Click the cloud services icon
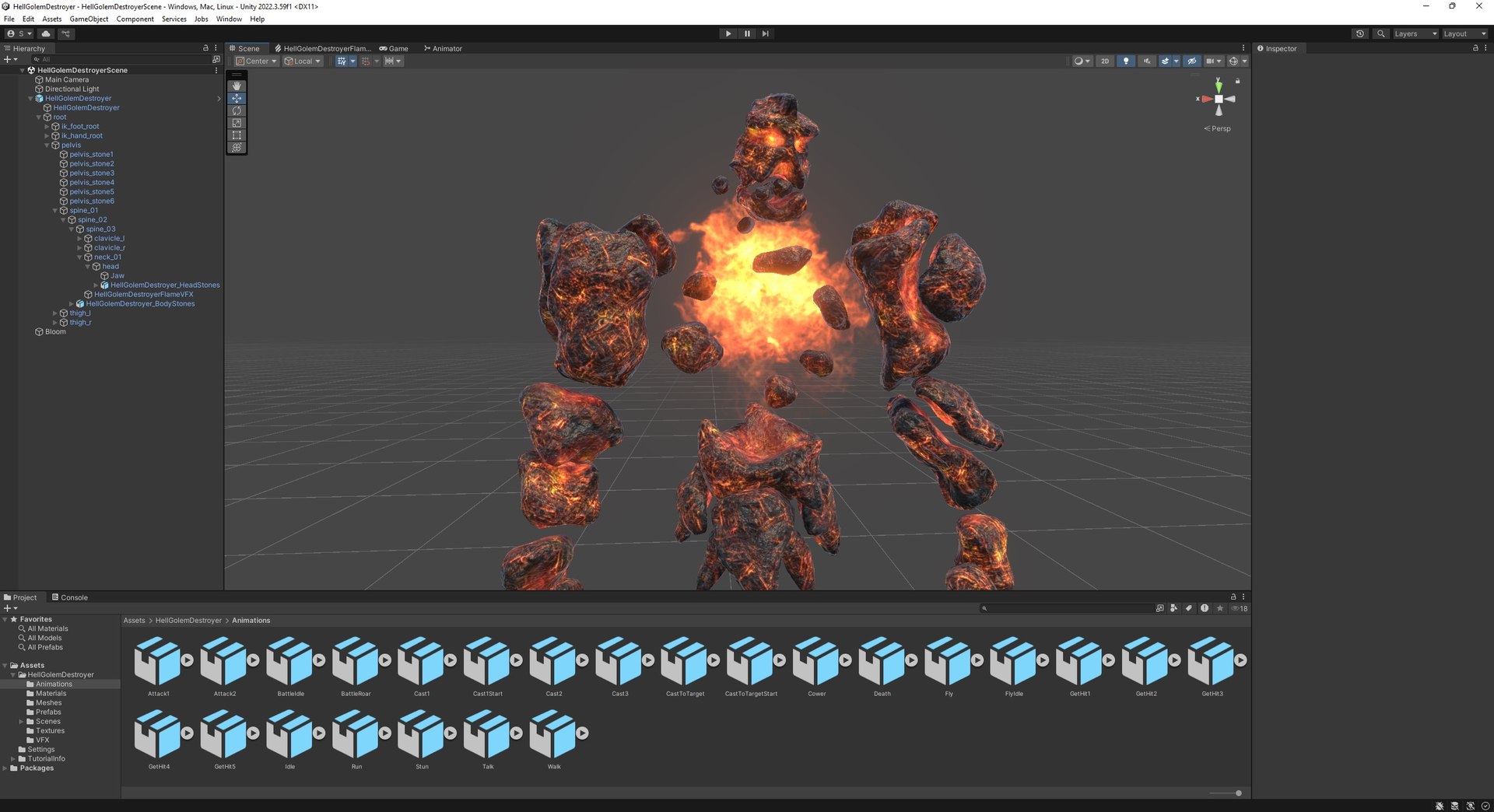1494x812 pixels. coord(46,33)
